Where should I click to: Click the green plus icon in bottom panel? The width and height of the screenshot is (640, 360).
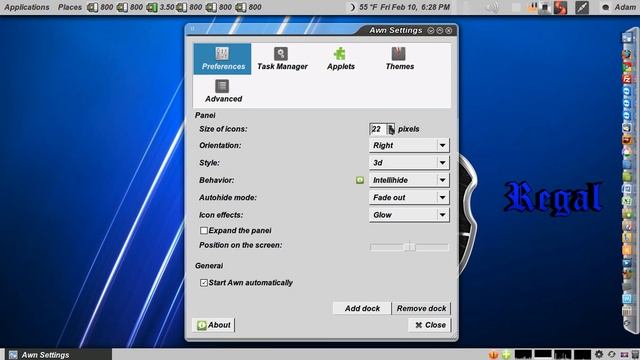coord(506,355)
